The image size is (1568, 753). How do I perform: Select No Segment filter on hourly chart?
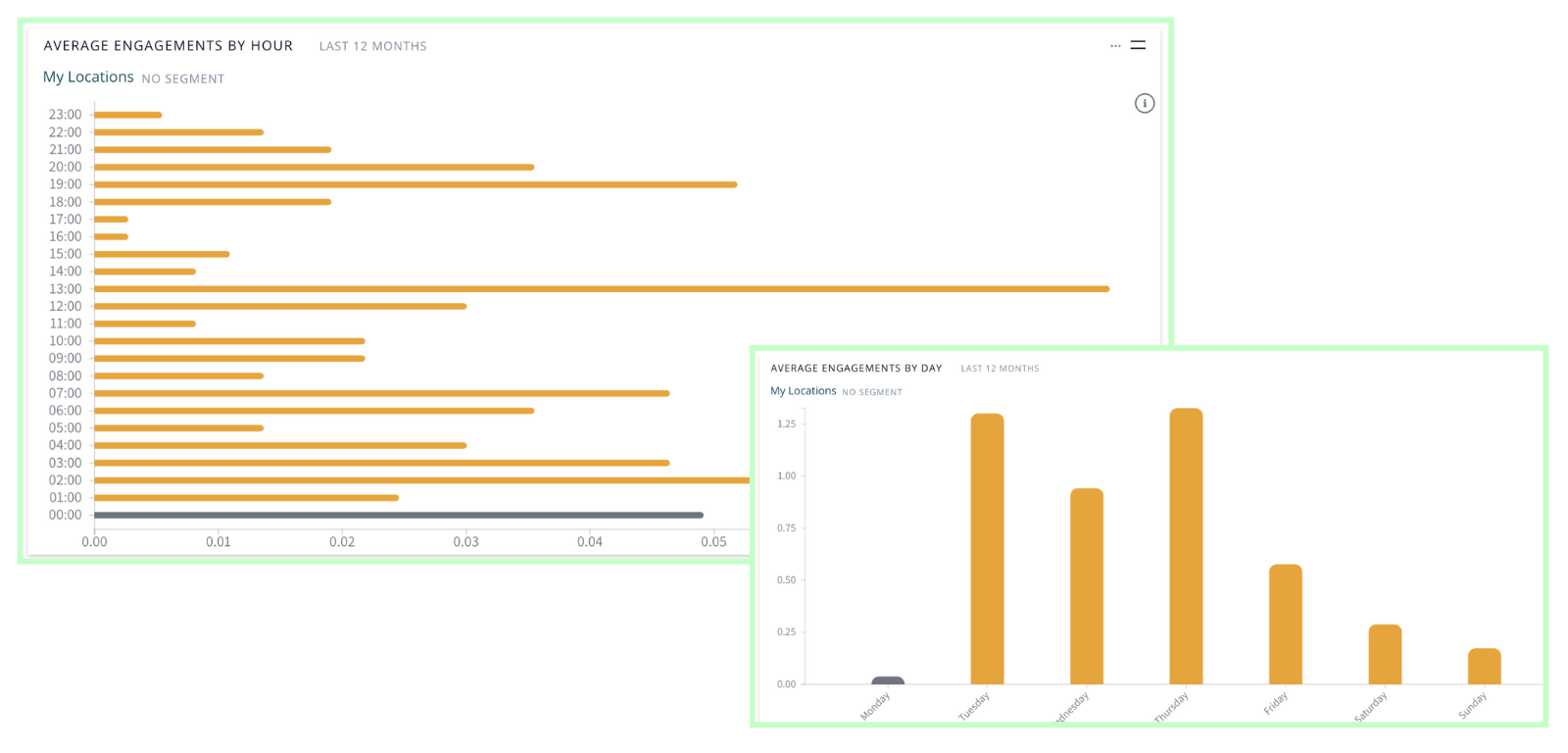pyautogui.click(x=183, y=79)
